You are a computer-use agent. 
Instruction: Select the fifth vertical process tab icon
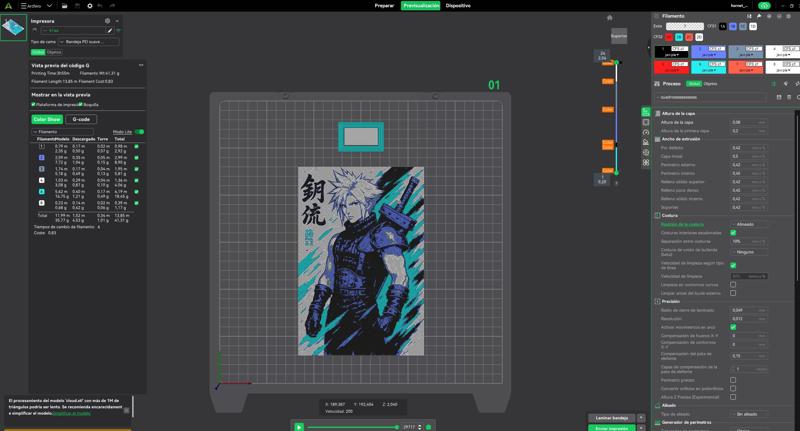(646, 153)
